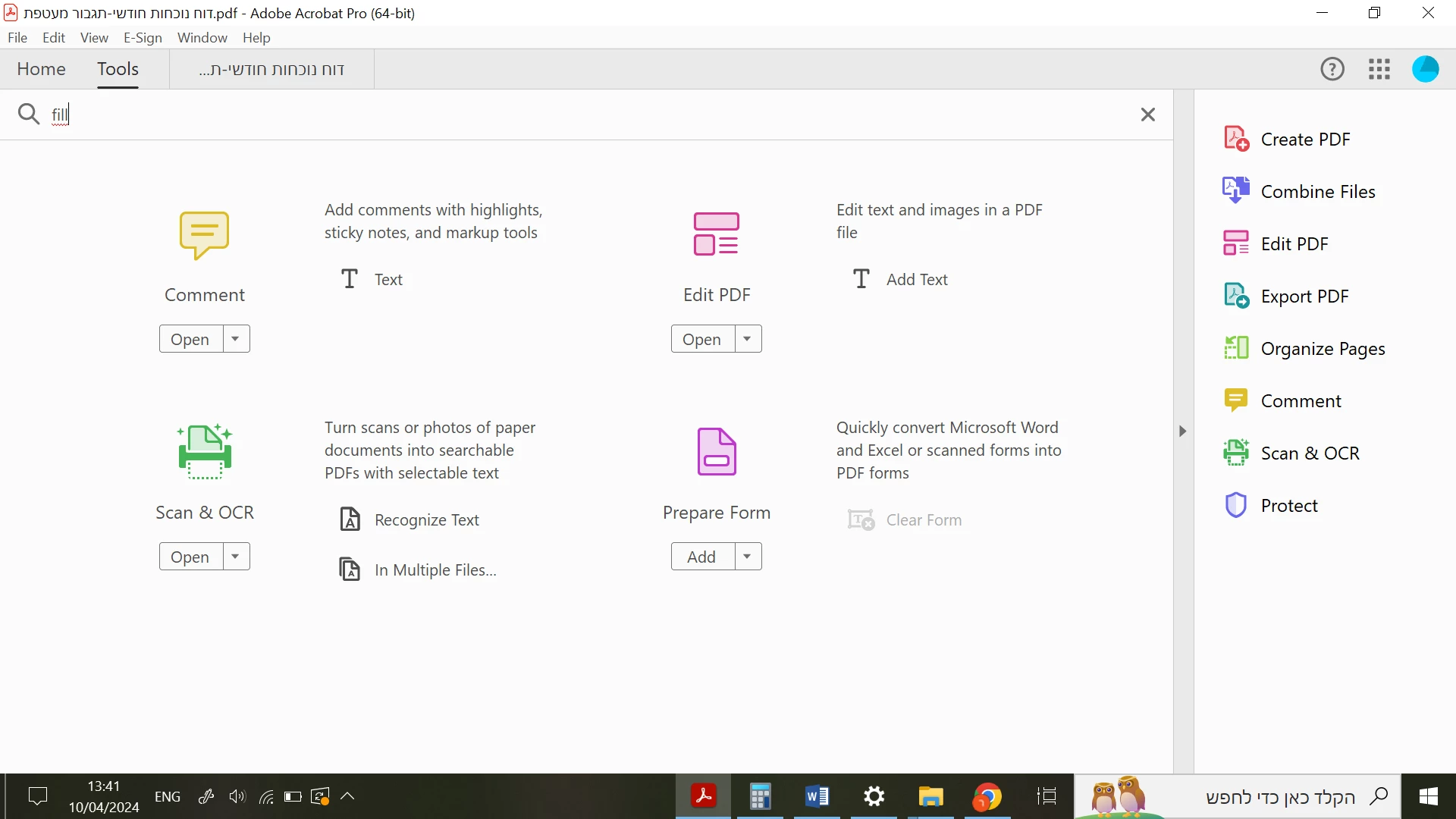Image resolution: width=1456 pixels, height=819 pixels.
Task: Click the Protect shield icon
Action: coord(1236,506)
